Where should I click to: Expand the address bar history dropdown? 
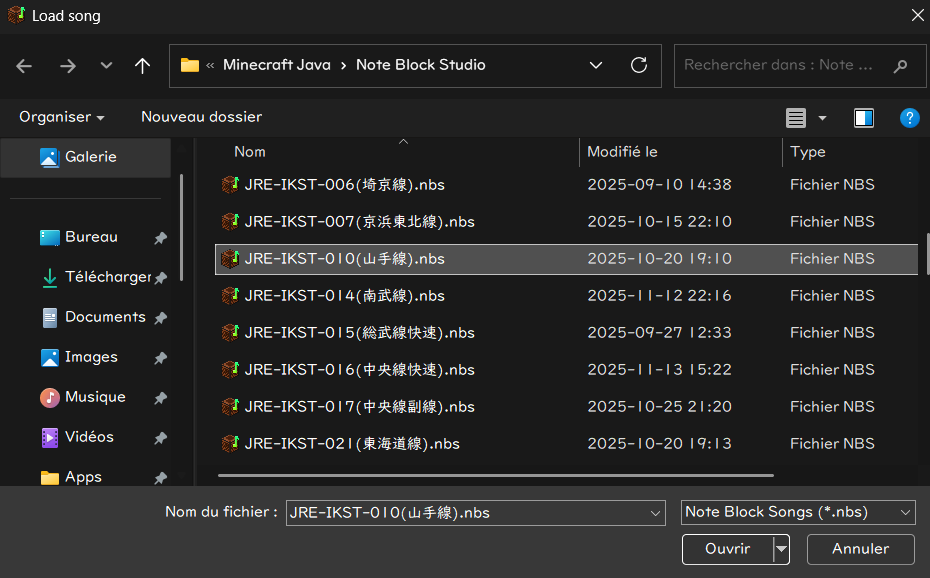tap(596, 65)
